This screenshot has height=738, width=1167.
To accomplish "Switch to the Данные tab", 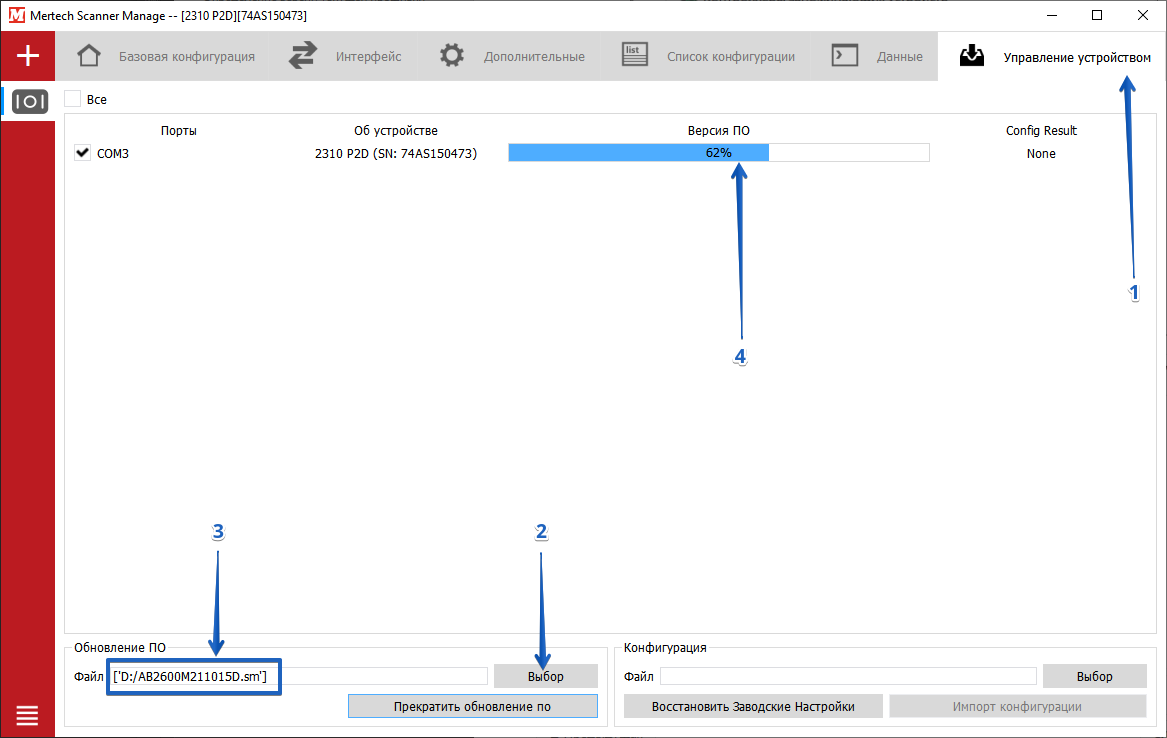I will (x=876, y=56).
